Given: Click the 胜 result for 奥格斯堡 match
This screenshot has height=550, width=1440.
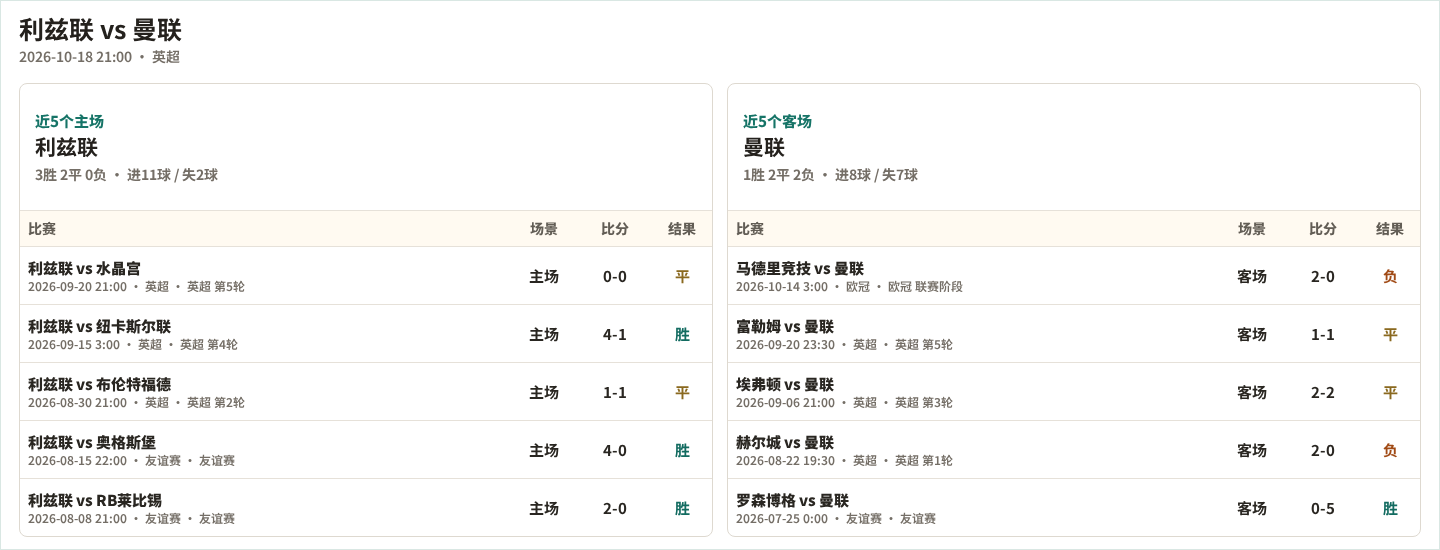Looking at the screenshot, I should tap(682, 450).
